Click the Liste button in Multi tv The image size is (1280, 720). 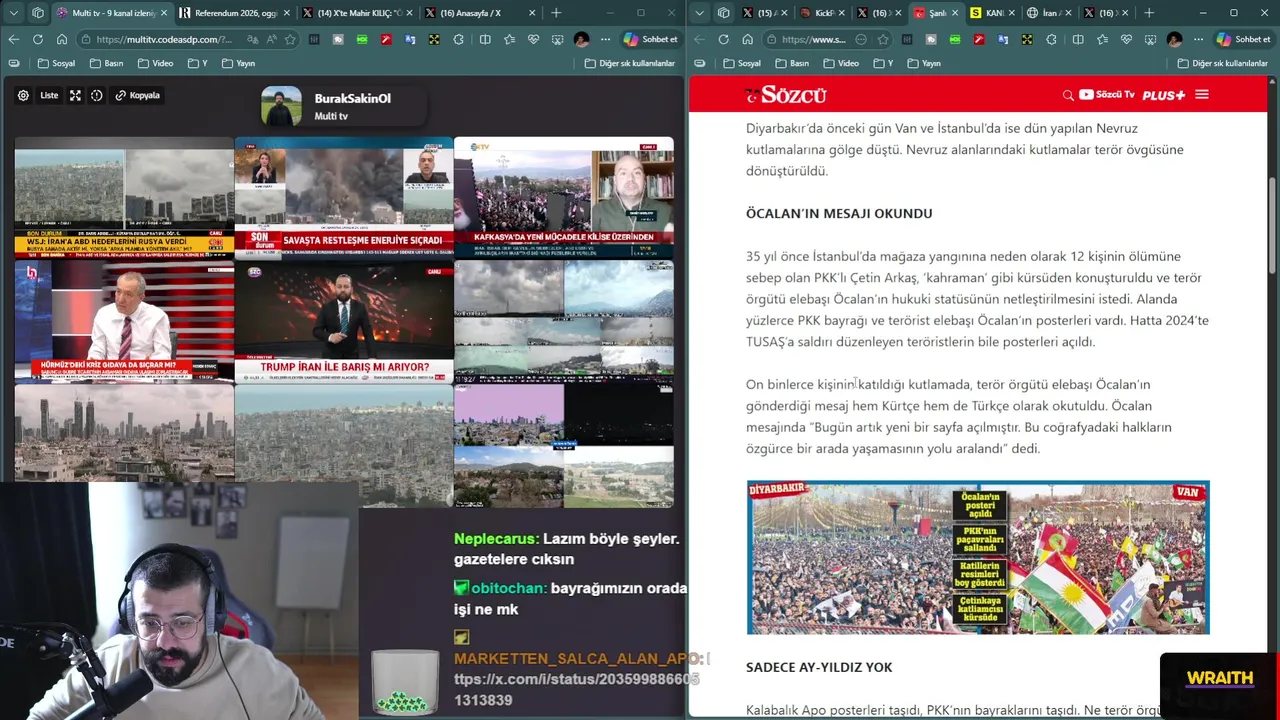[x=49, y=95]
